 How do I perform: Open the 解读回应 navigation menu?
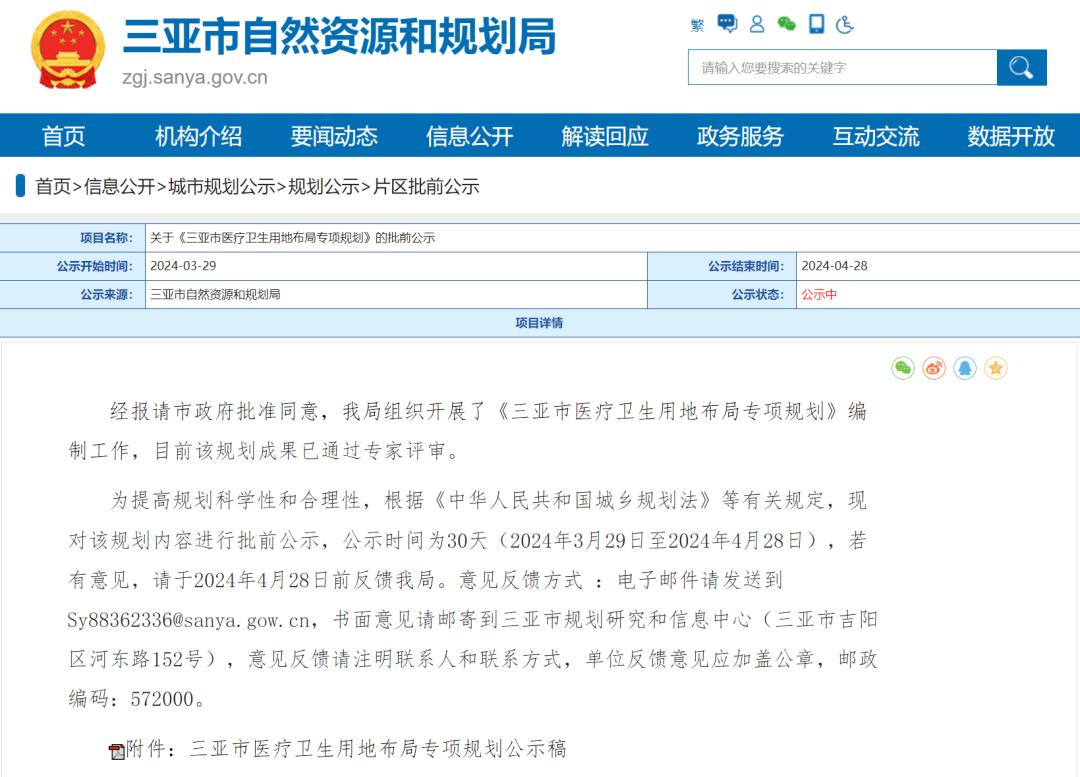coord(605,136)
